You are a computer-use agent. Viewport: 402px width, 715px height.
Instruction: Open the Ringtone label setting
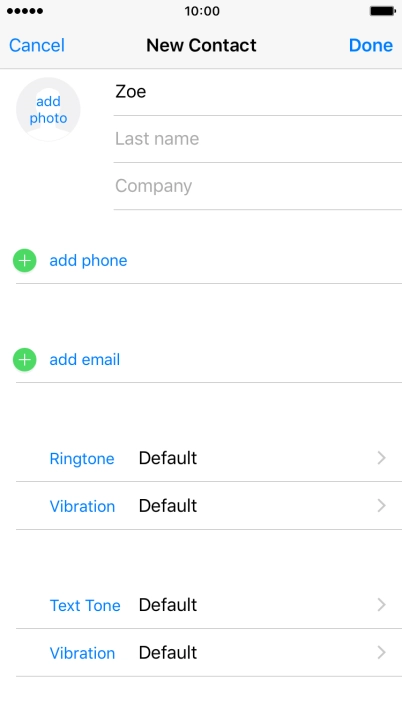[82, 459]
